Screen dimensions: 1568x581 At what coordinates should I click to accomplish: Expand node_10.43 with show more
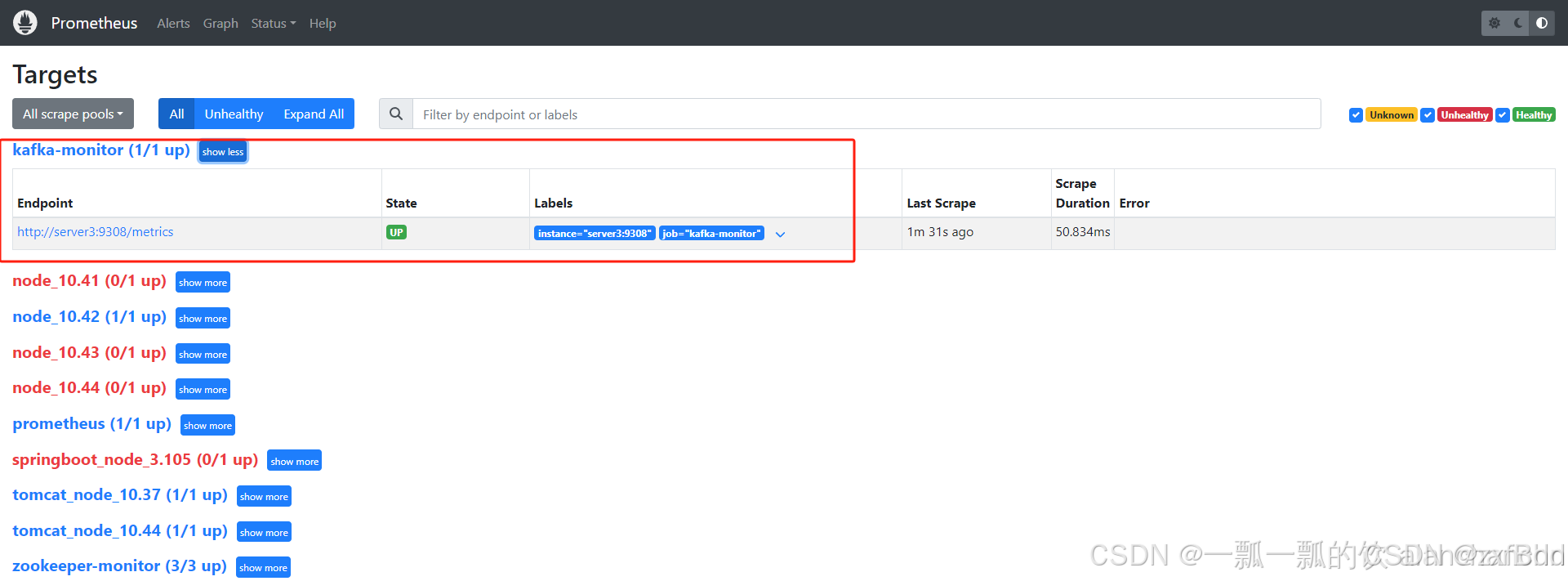point(203,354)
